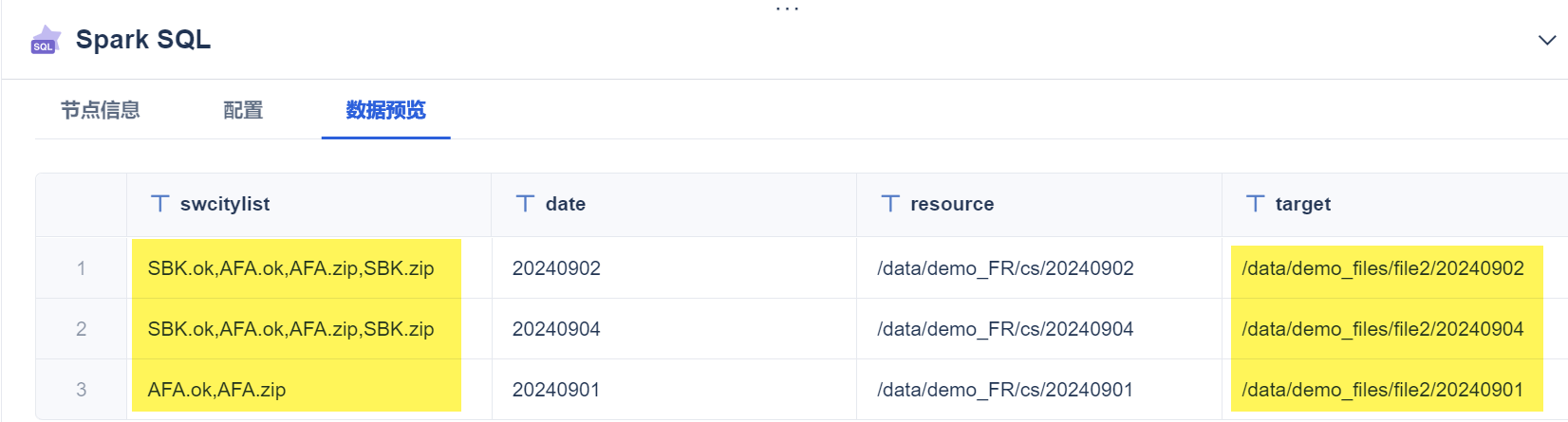Viewport: 1568px width, 422px height.
Task: Select the 数据预览 tab
Action: [x=385, y=110]
